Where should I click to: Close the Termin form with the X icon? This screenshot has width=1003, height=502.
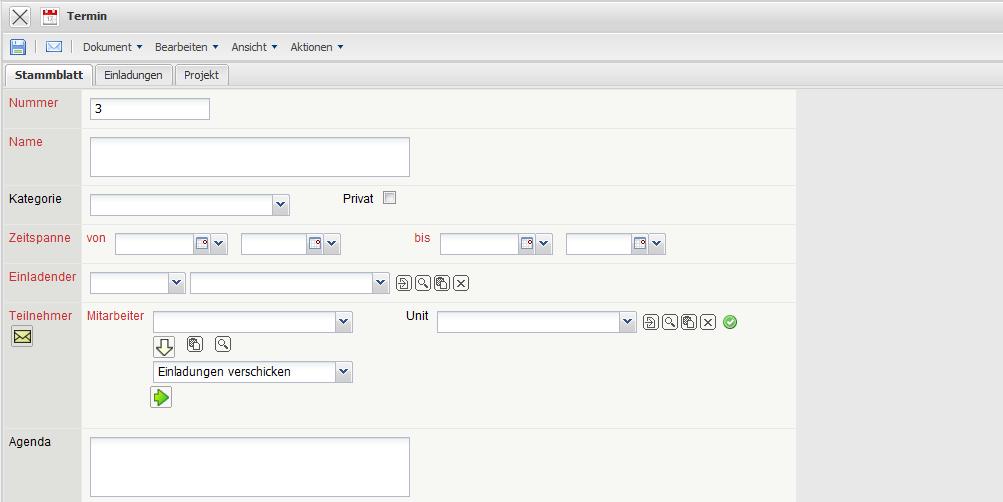click(x=20, y=17)
